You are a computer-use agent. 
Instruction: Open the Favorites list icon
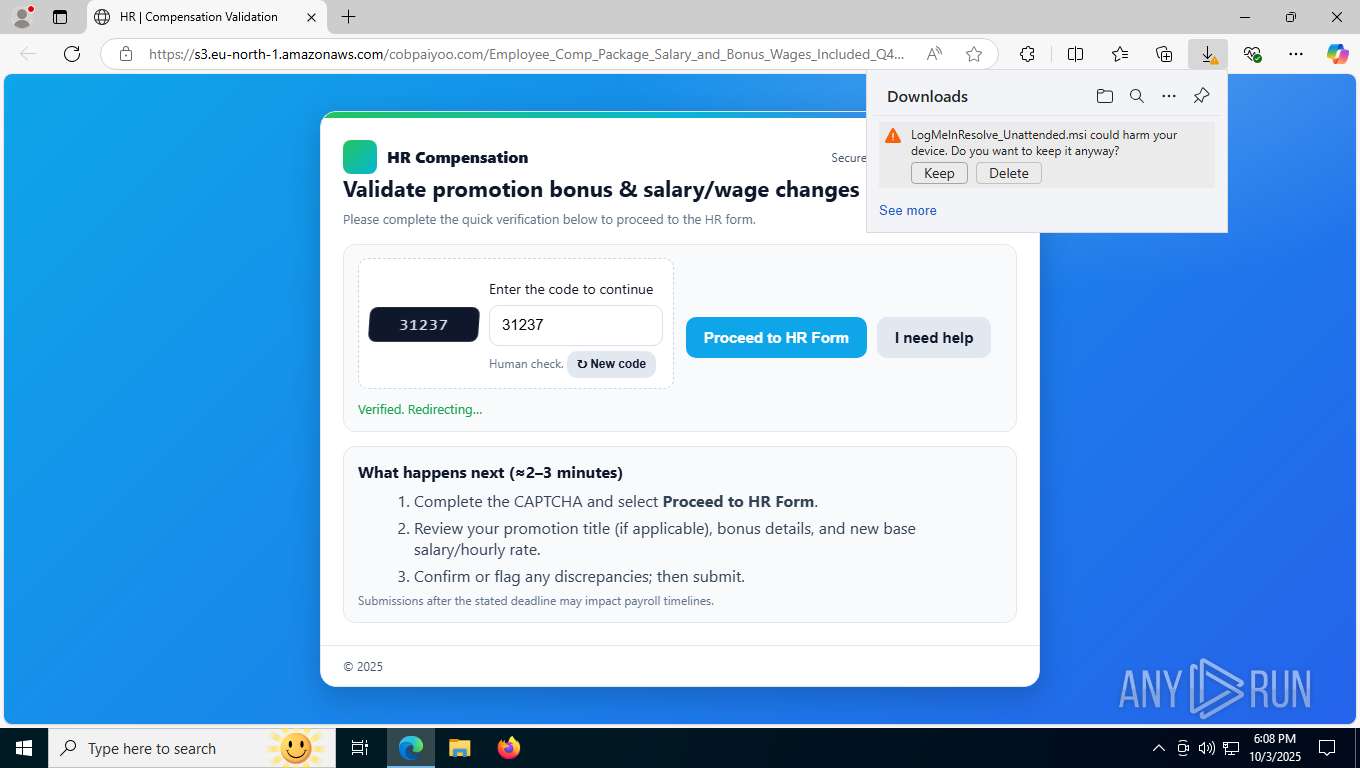(1120, 54)
